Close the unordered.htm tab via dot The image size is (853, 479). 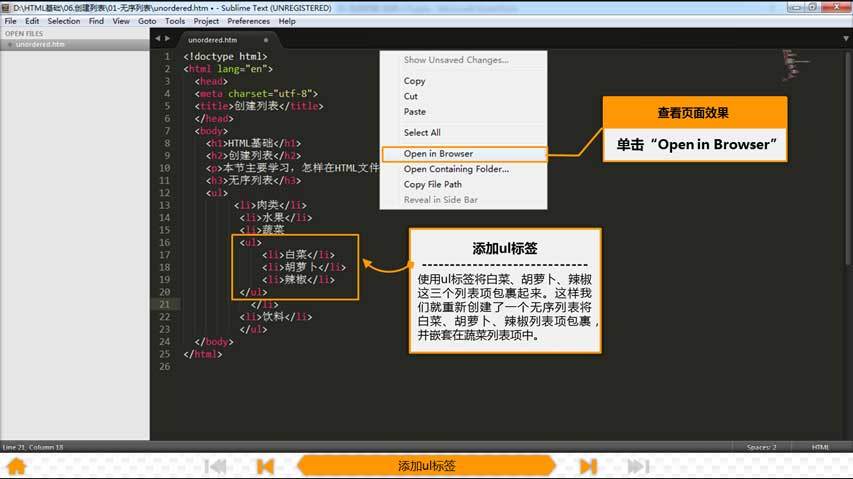pos(265,40)
